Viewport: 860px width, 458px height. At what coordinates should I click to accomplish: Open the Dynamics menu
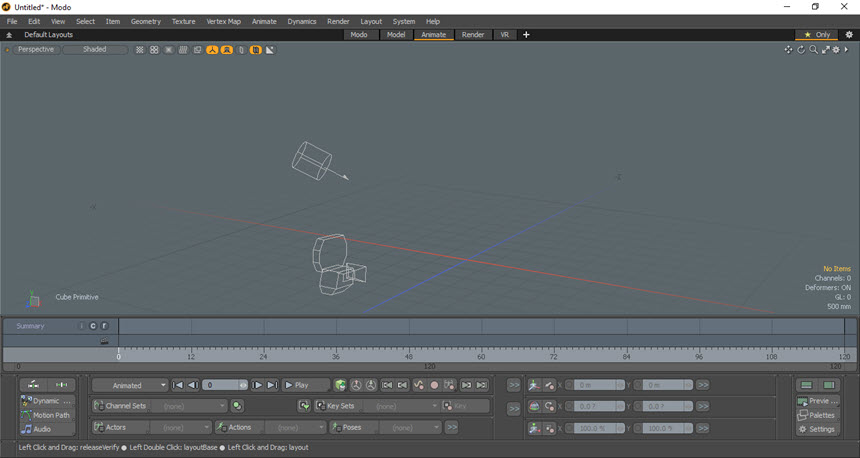301,21
